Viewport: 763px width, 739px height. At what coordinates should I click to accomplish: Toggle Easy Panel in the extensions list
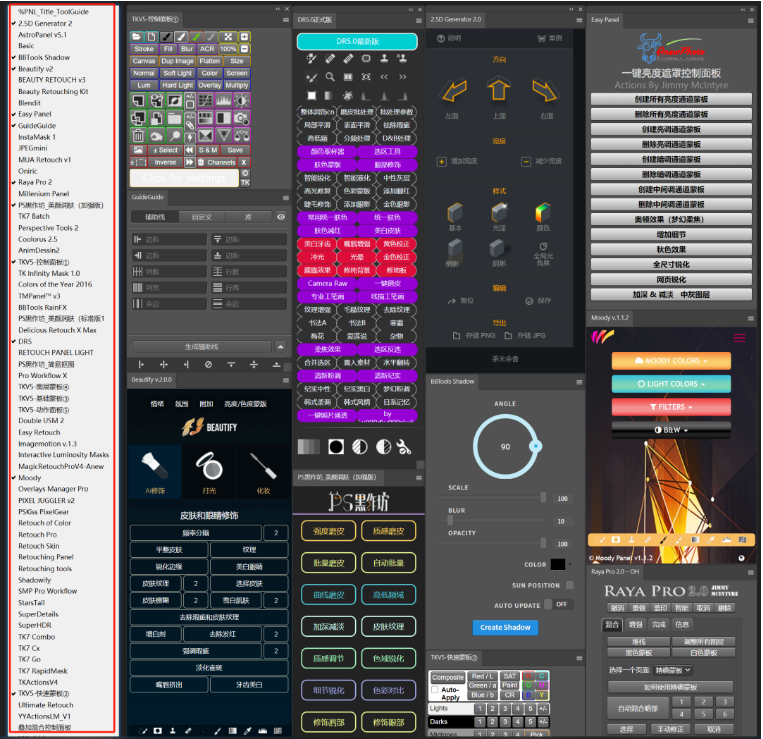tap(35, 114)
